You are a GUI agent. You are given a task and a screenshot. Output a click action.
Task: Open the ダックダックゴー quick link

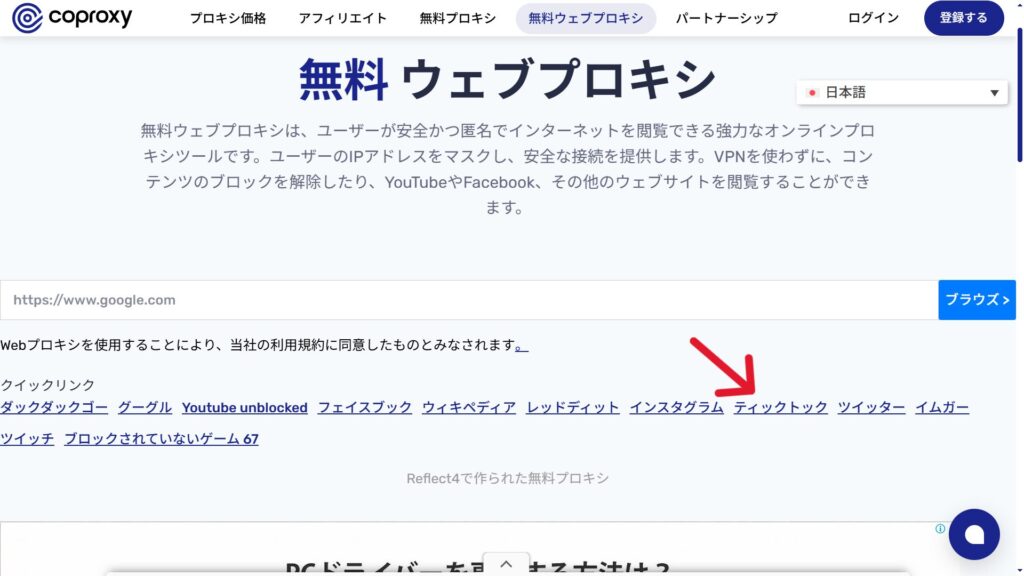(x=54, y=407)
